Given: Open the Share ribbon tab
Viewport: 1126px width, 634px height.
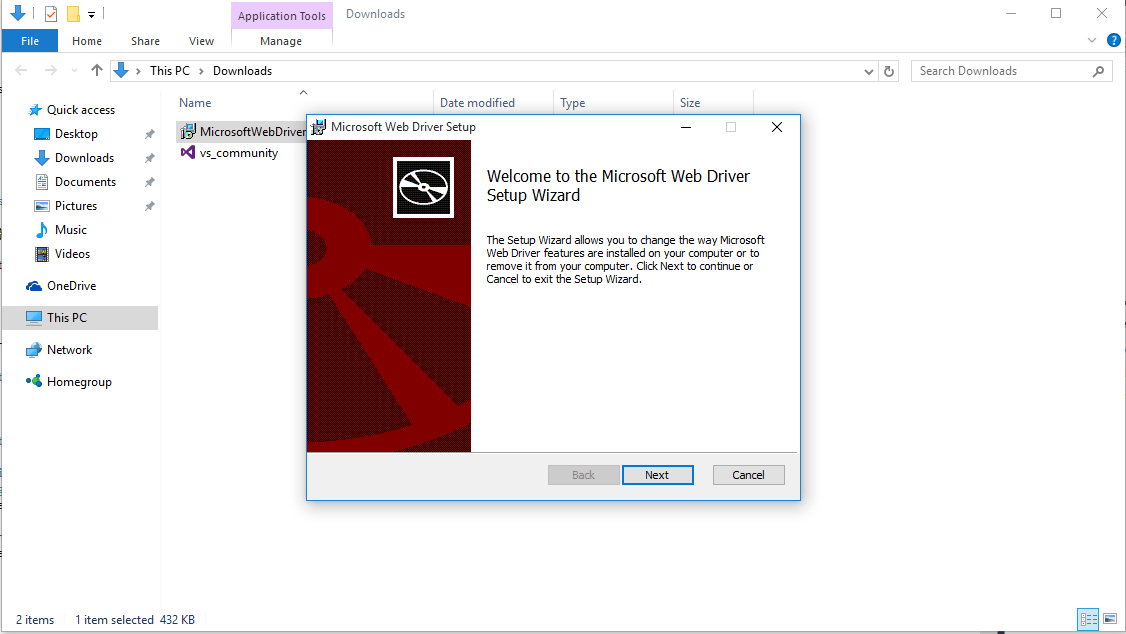Looking at the screenshot, I should click(145, 41).
